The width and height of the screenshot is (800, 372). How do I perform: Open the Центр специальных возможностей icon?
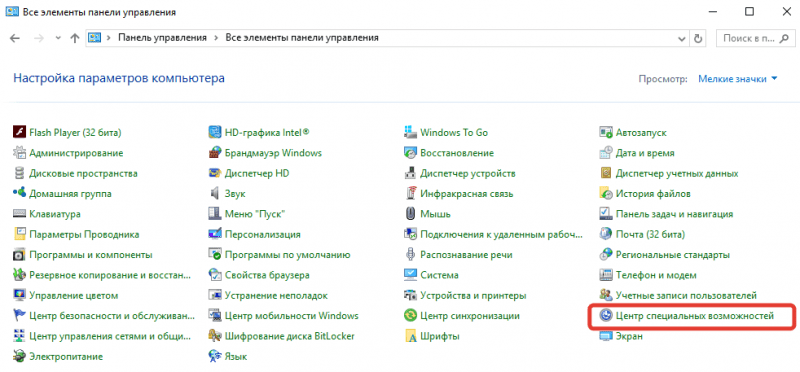606,316
